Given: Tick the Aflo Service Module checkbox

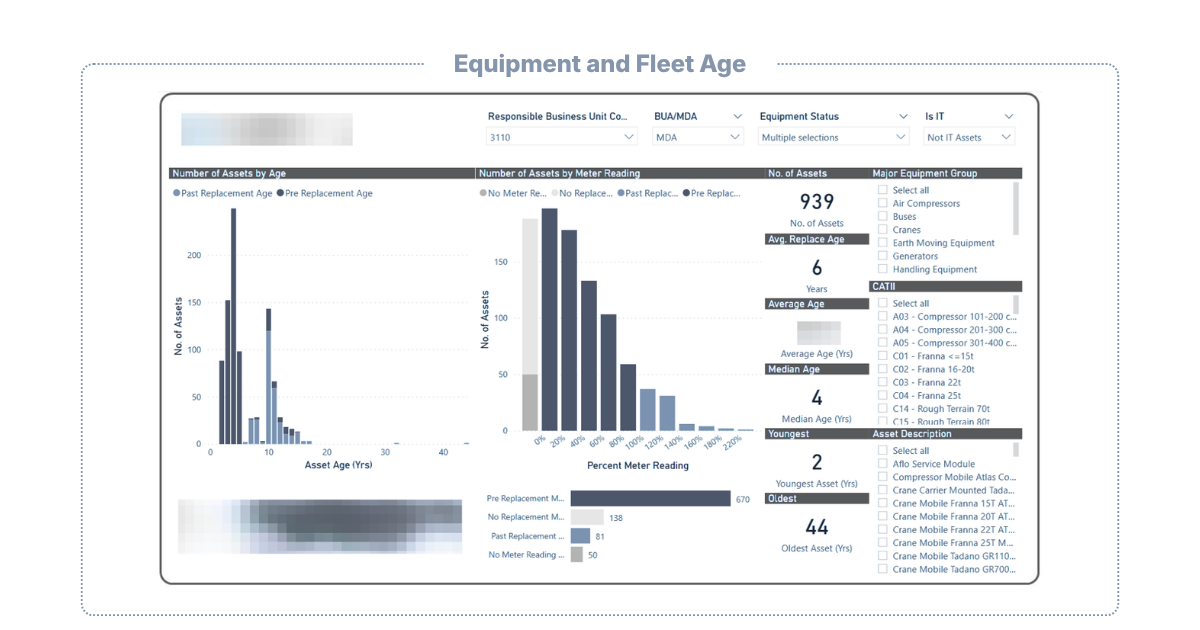Looking at the screenshot, I should click(883, 464).
